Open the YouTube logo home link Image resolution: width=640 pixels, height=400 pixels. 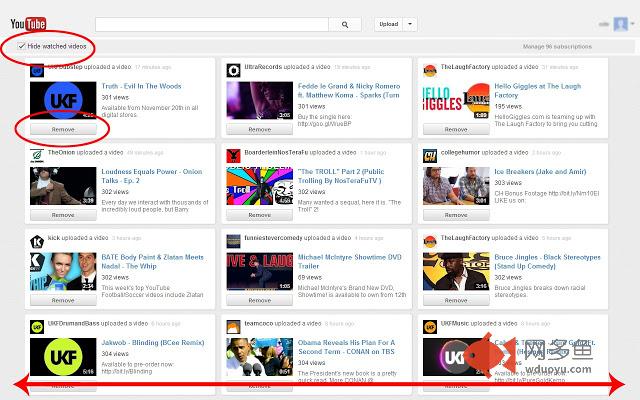[x=28, y=24]
